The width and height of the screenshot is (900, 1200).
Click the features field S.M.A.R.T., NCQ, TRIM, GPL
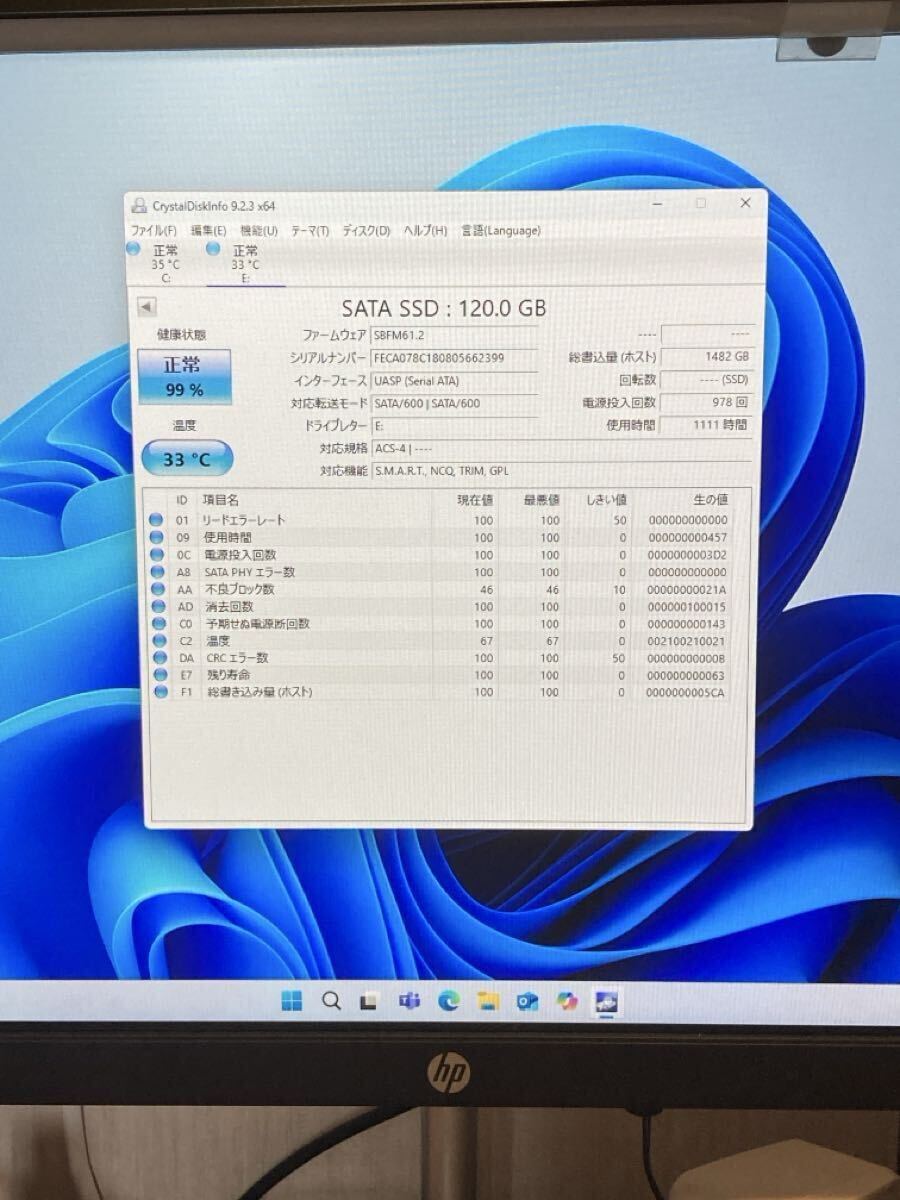(562, 471)
